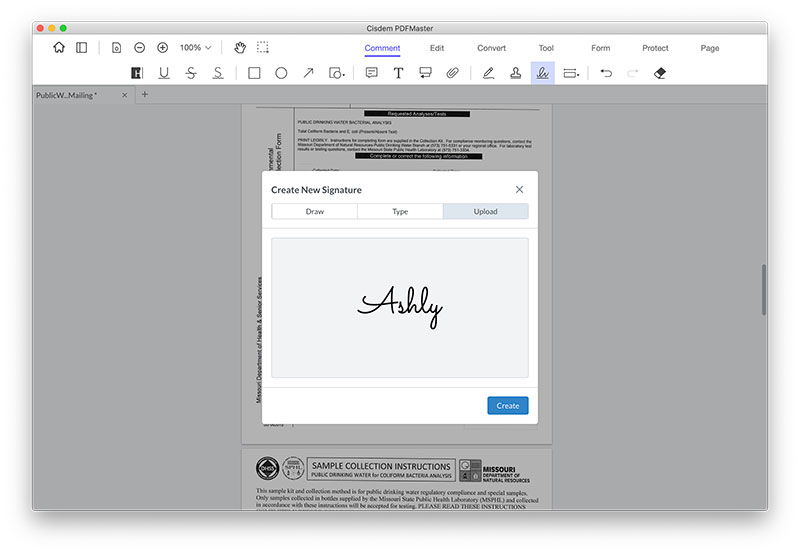This screenshot has height=553, width=800.
Task: Click the vertical scrollbar handle
Action: [764, 289]
